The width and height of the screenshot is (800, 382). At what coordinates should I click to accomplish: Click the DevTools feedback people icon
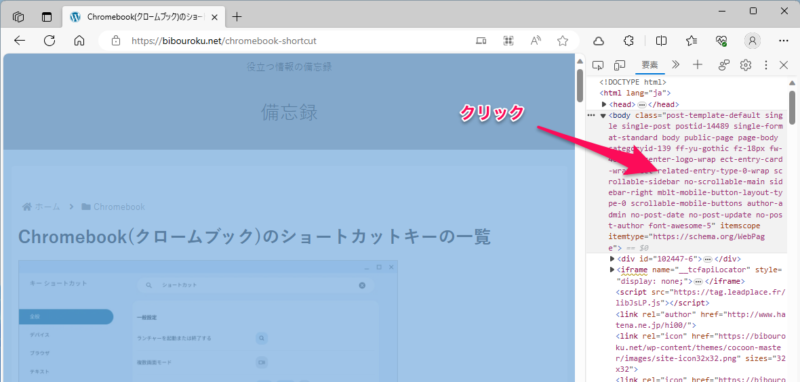coord(724,65)
